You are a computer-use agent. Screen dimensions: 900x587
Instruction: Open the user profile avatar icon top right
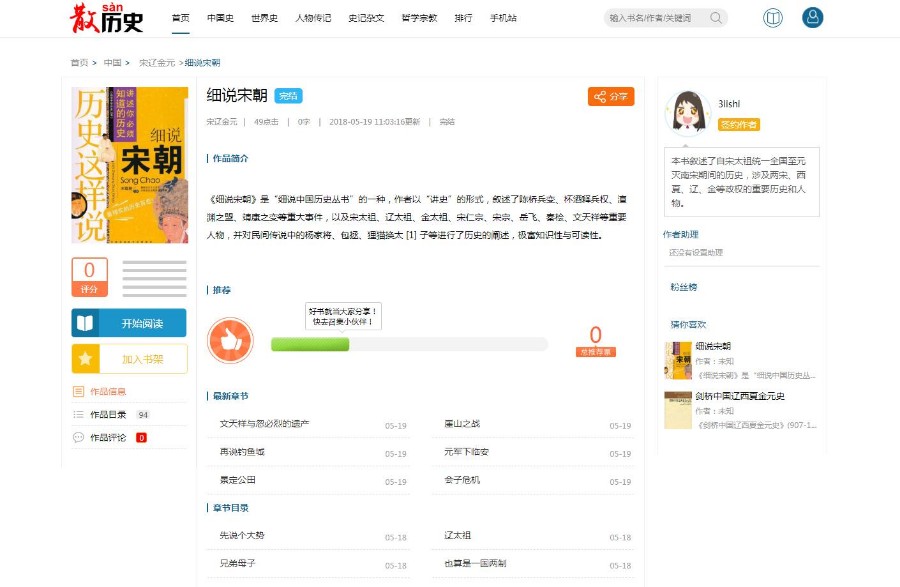tap(812, 17)
